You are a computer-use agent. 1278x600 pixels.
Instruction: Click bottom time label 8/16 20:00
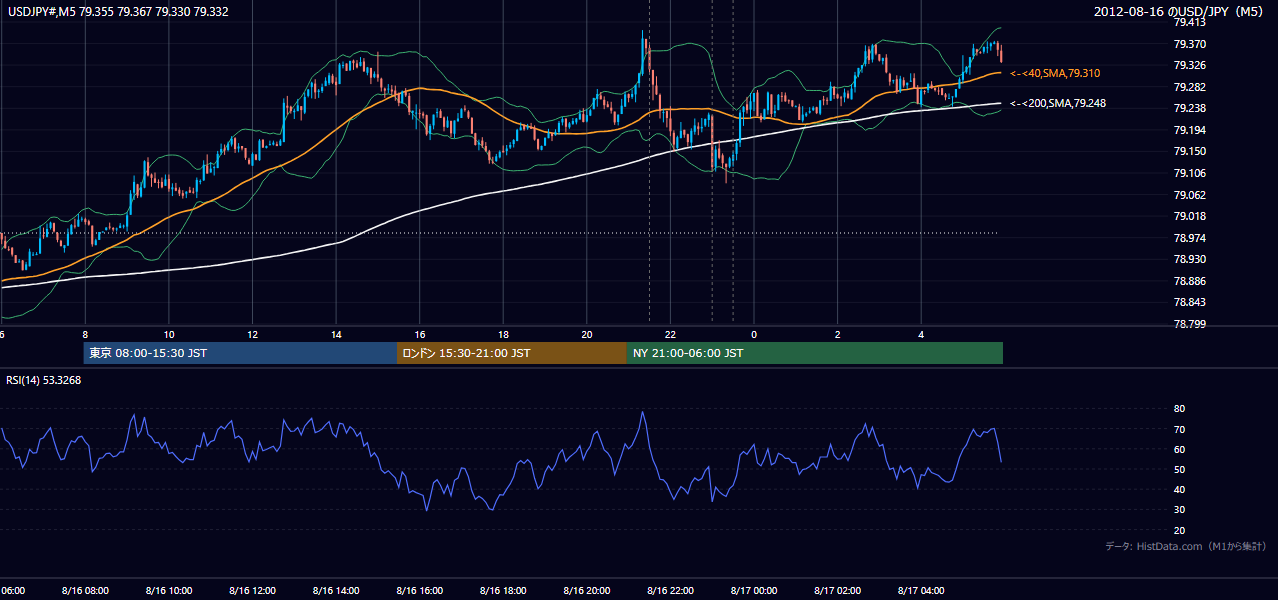tap(587, 590)
